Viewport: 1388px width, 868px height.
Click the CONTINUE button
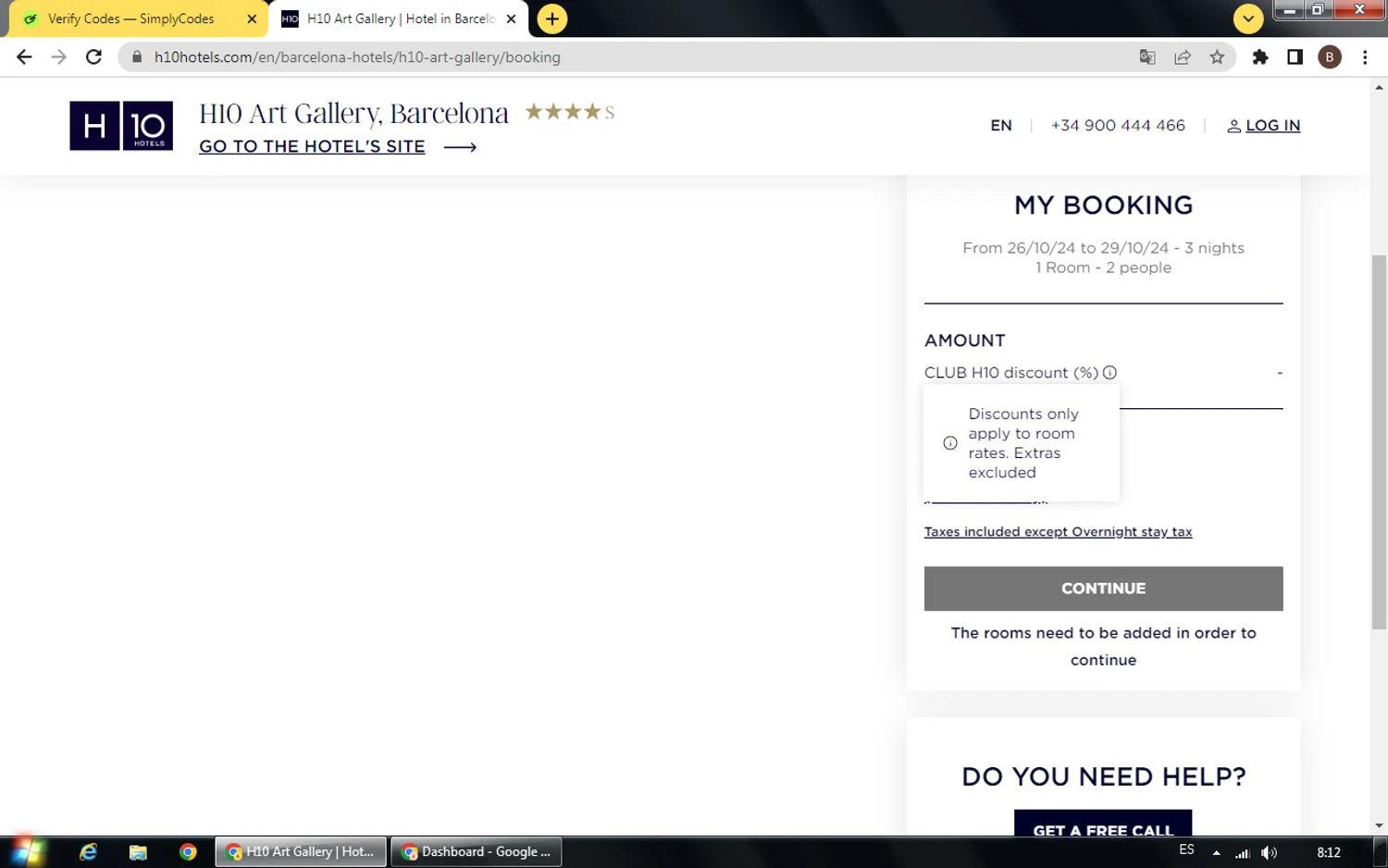1103,589
